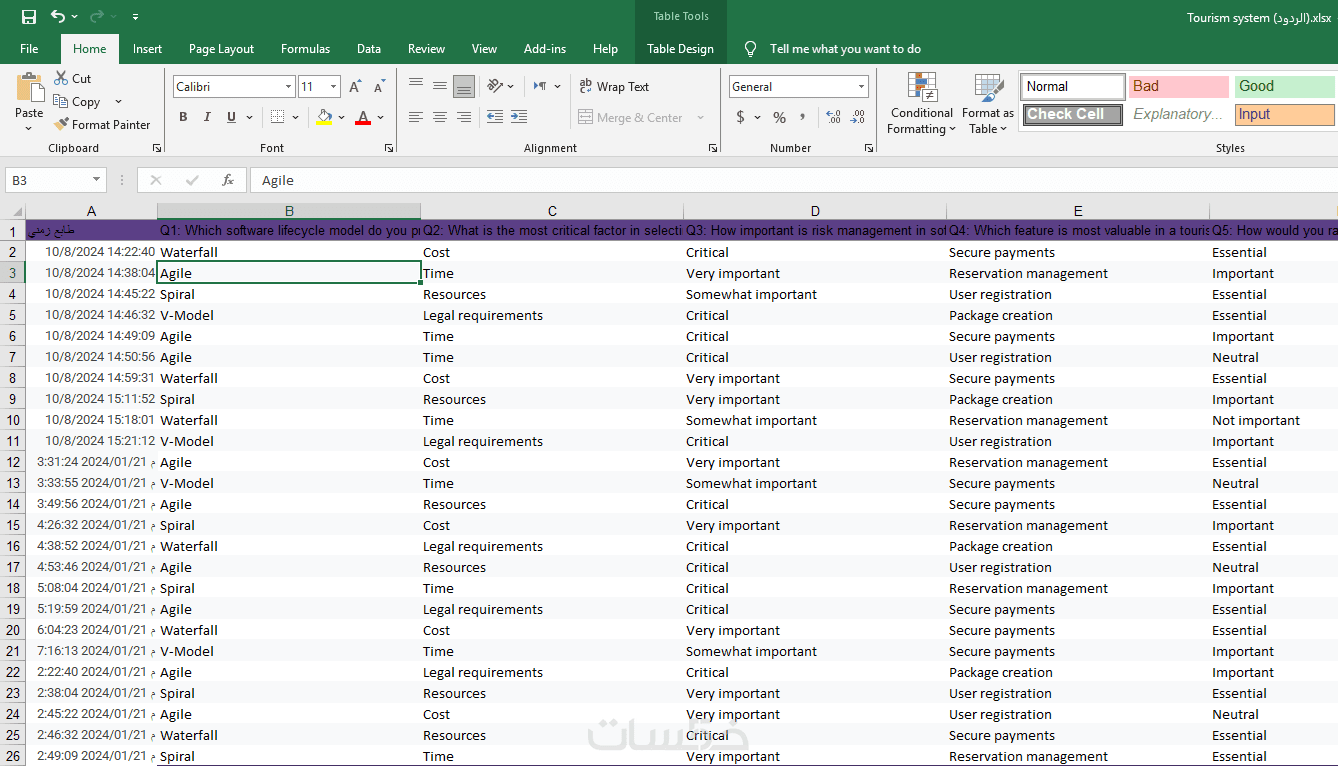The image size is (1338, 766).
Task: Open the font name dropdown (Calibri)
Action: tap(288, 87)
